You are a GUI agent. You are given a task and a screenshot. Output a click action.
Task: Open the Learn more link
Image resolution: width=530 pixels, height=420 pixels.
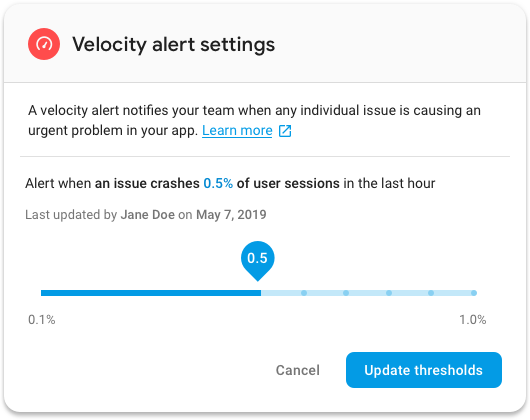point(237,130)
